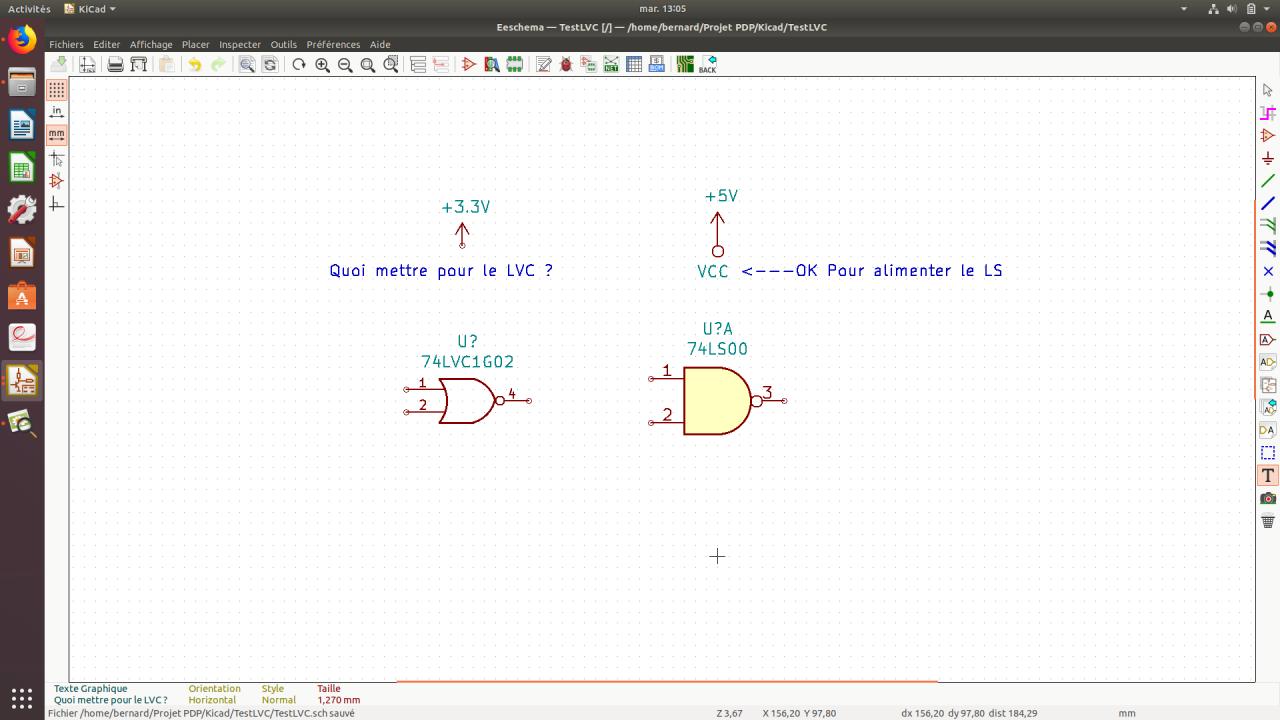Image resolution: width=1280 pixels, height=720 pixels.
Task: Run electrical rules check (bug icon)
Action: pyautogui.click(x=566, y=65)
